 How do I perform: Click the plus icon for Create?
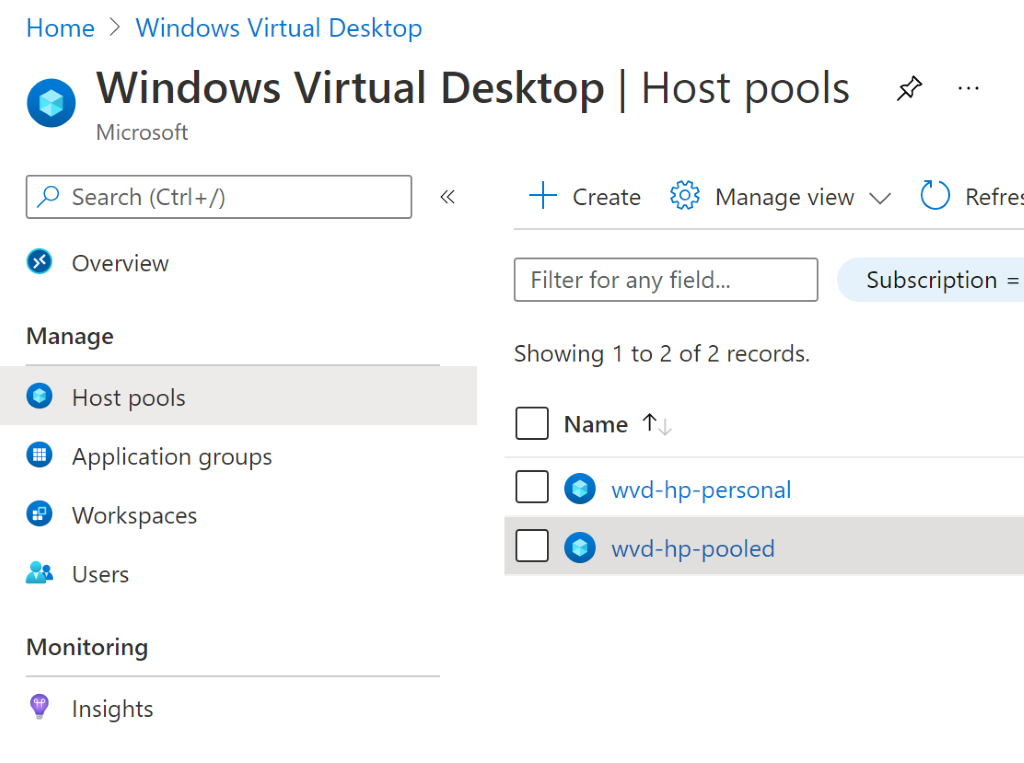tap(543, 195)
